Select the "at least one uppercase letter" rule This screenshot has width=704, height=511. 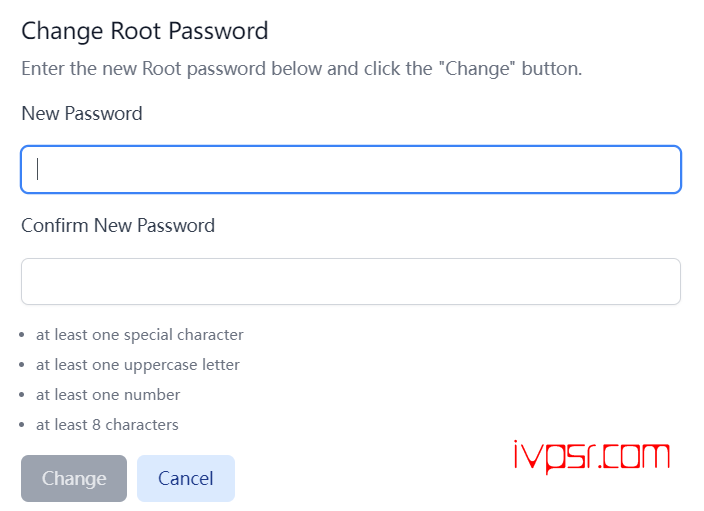point(138,365)
